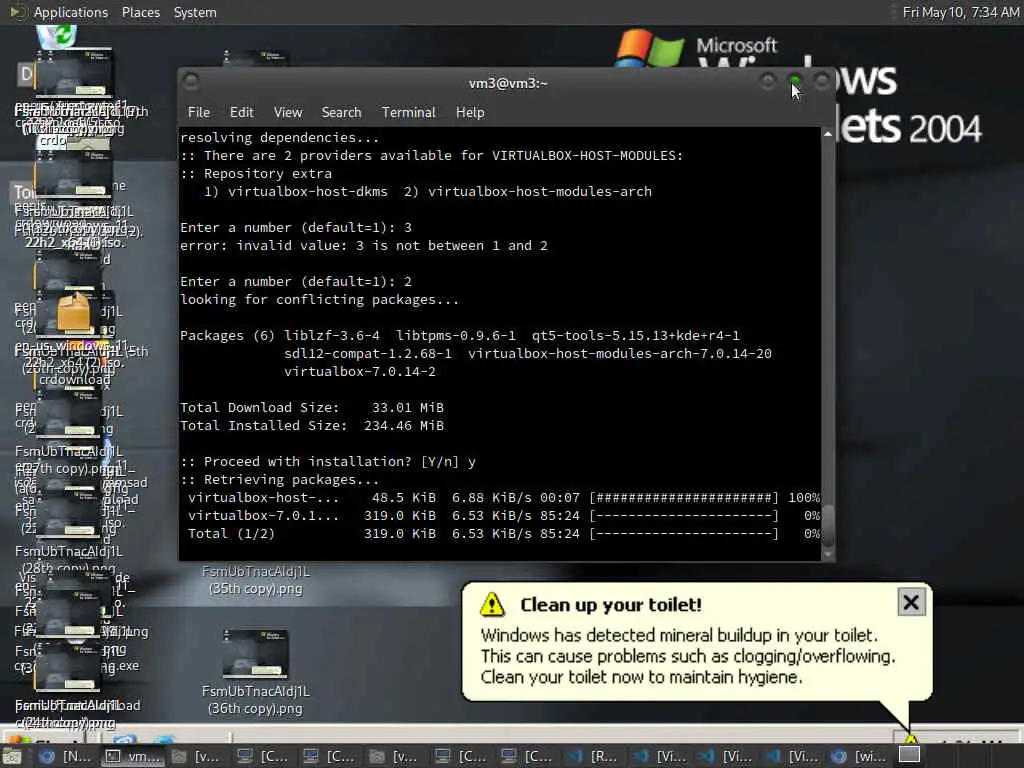Click 'looking for conflicting packages...' line
This screenshot has width=1024, height=768.
319,299
